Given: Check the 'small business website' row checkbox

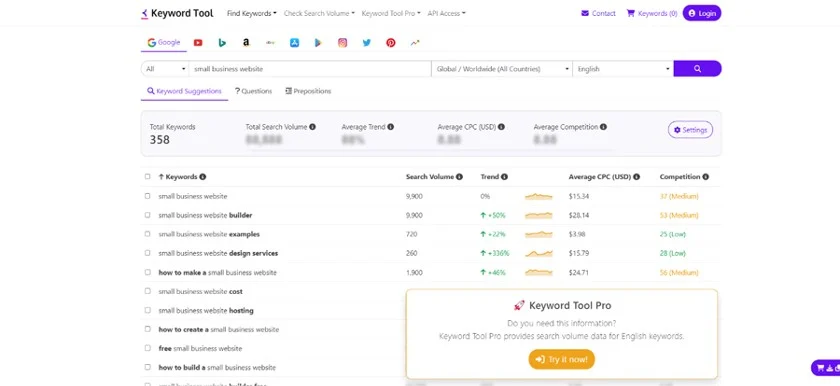Looking at the screenshot, I should pyautogui.click(x=148, y=196).
